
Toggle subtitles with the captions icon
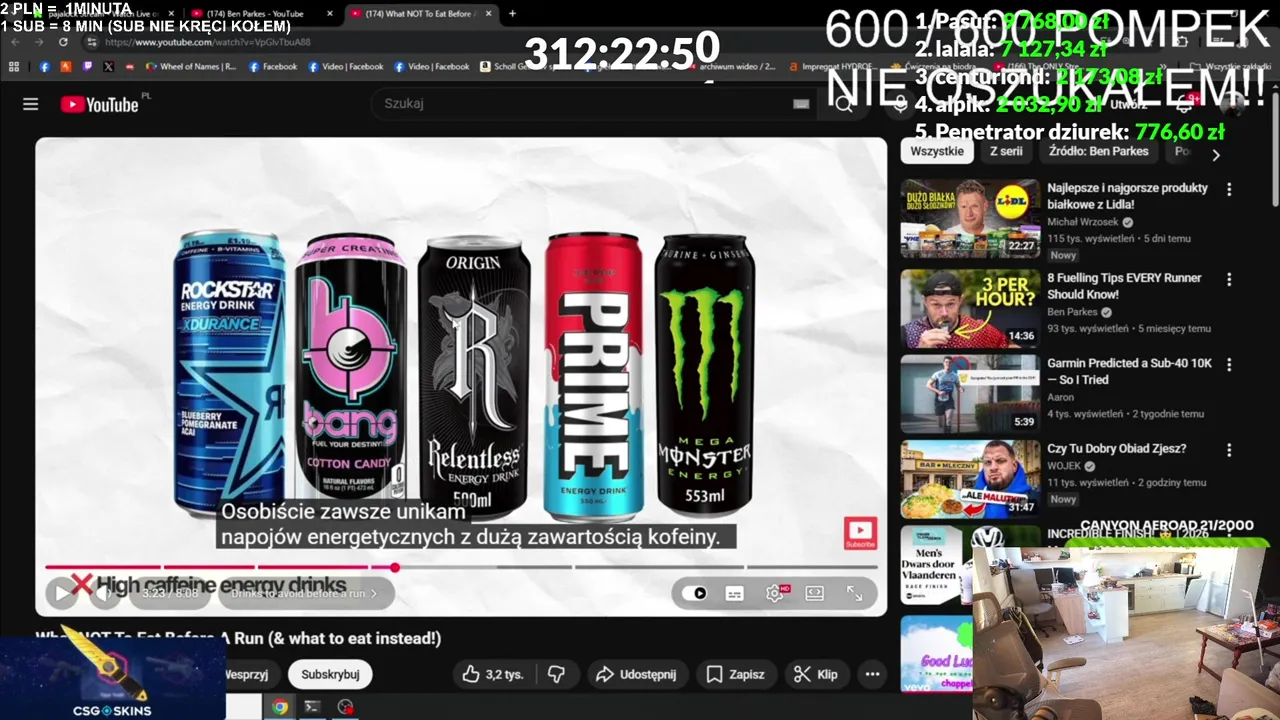pyautogui.click(x=734, y=593)
